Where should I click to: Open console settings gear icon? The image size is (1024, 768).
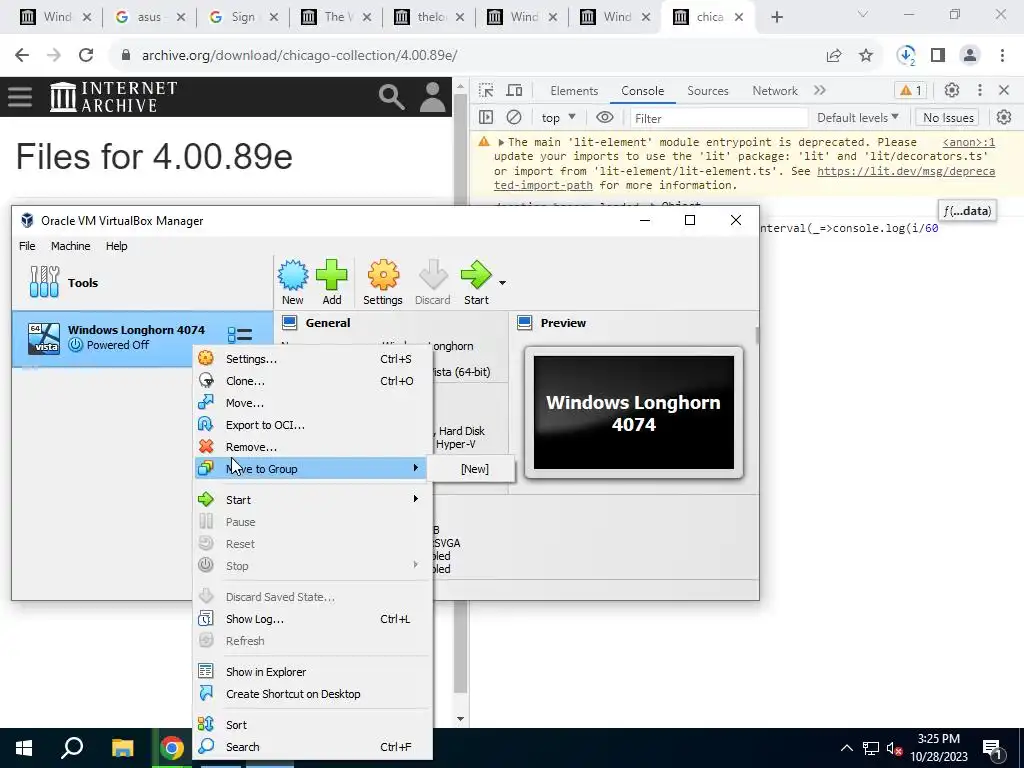pyautogui.click(x=1004, y=118)
